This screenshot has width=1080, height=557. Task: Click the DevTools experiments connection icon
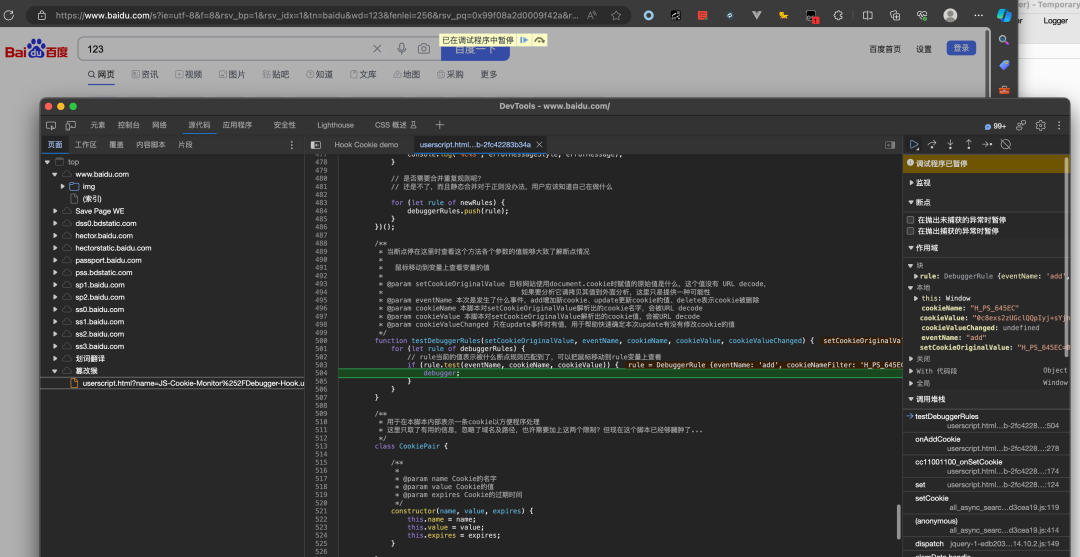(x=1021, y=125)
